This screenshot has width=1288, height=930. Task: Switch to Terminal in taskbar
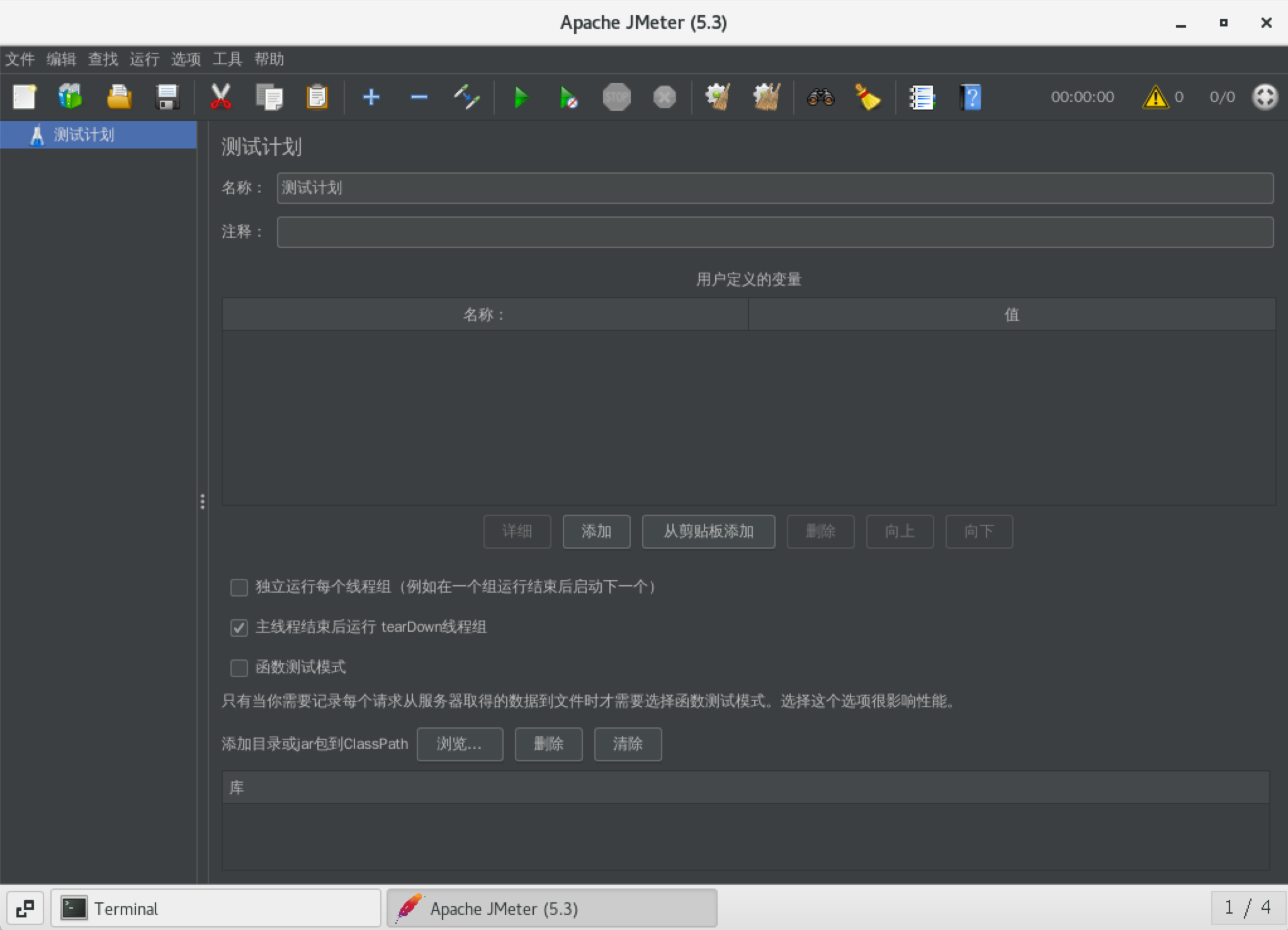[x=216, y=909]
